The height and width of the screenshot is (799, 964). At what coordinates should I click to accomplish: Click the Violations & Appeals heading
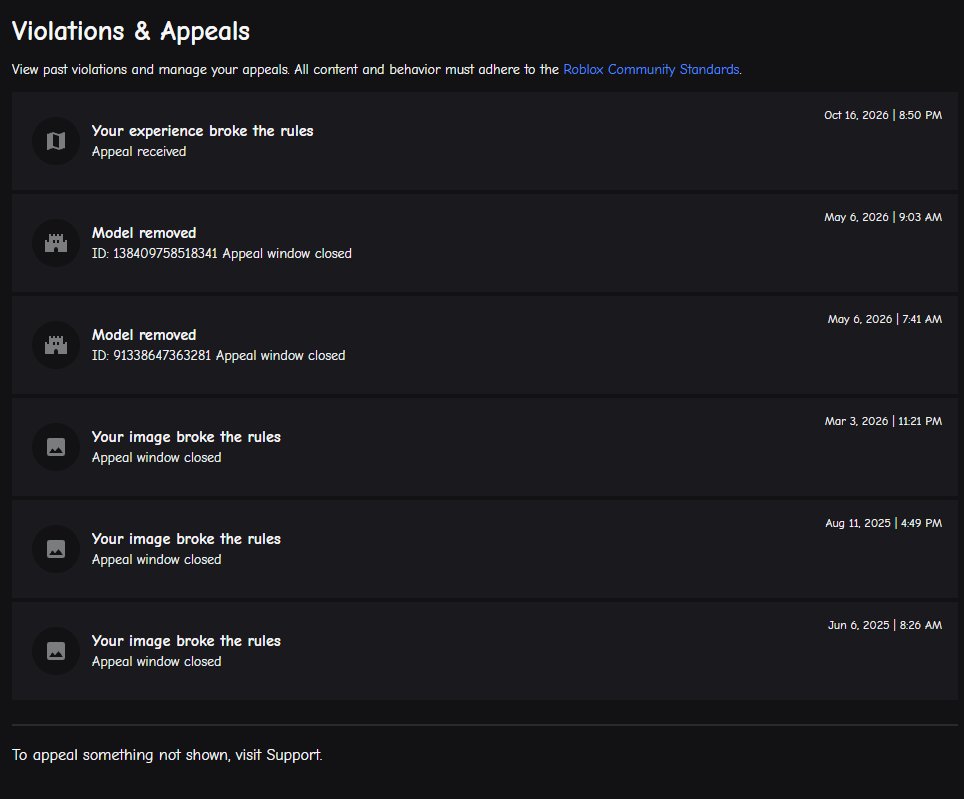point(131,31)
